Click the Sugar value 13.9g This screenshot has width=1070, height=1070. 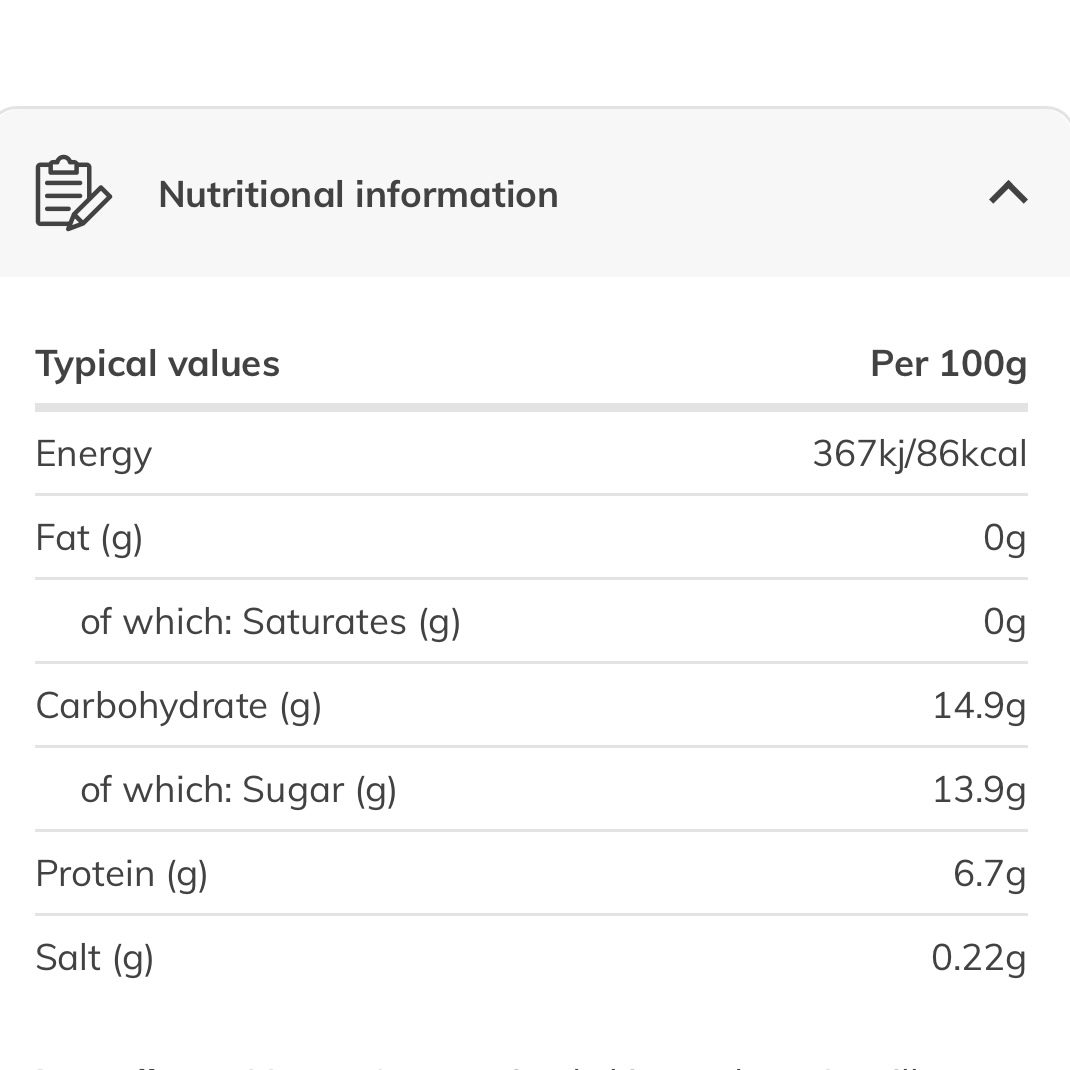point(979,790)
